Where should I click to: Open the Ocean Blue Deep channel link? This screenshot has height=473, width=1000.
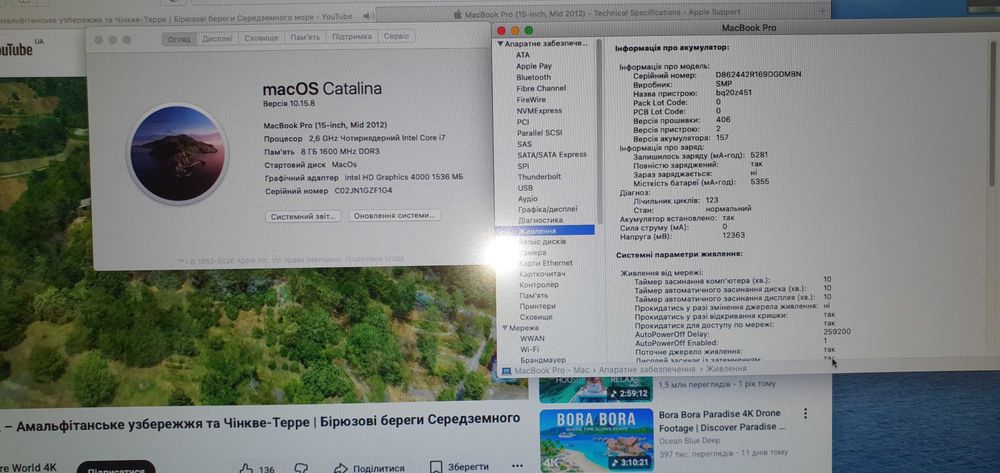point(688,440)
